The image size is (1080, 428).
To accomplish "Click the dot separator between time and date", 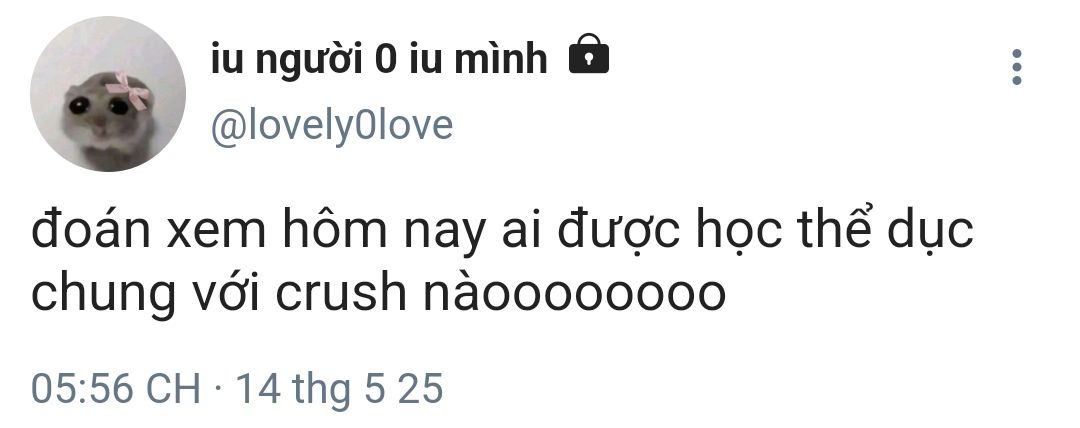I will click(x=218, y=389).
